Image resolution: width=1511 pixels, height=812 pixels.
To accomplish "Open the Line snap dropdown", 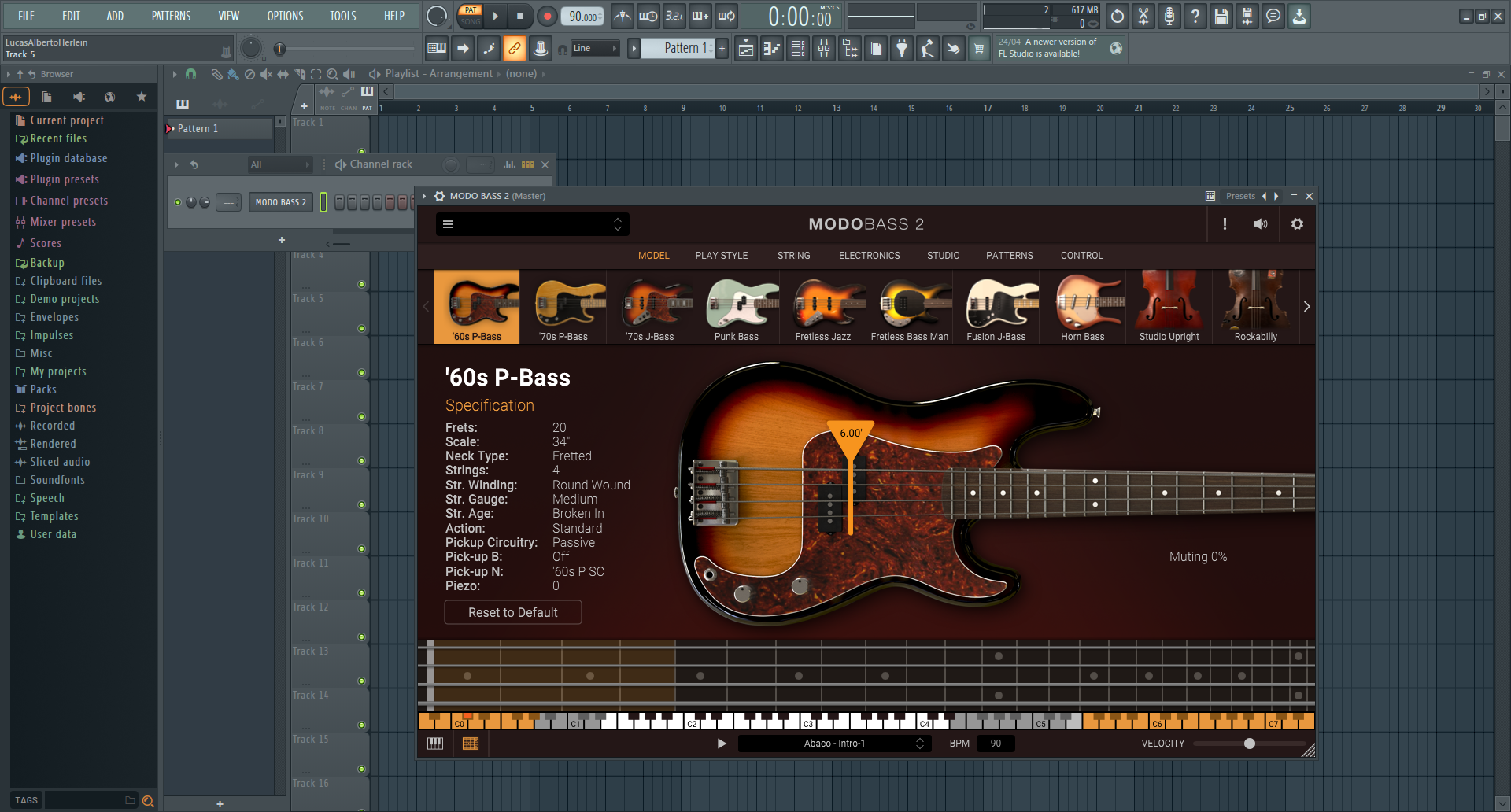I will tap(595, 49).
